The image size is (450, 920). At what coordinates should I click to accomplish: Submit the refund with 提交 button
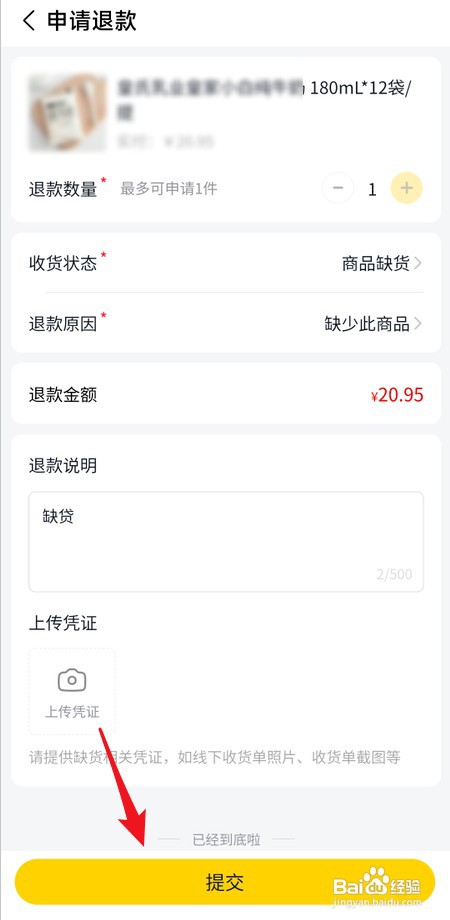point(225,882)
